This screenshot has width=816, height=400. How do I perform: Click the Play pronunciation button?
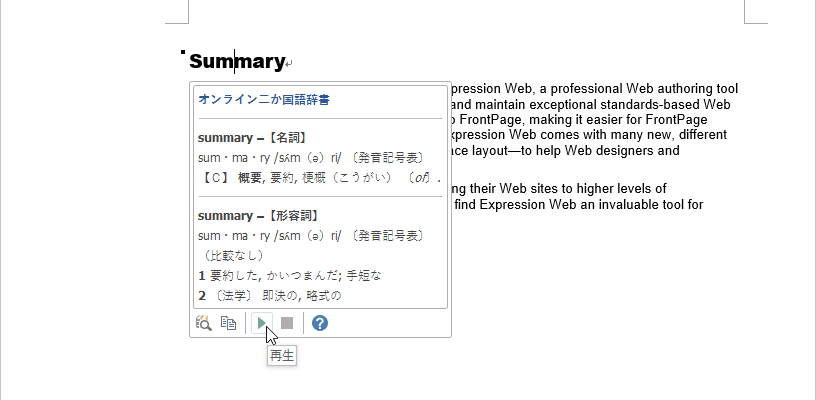click(261, 323)
